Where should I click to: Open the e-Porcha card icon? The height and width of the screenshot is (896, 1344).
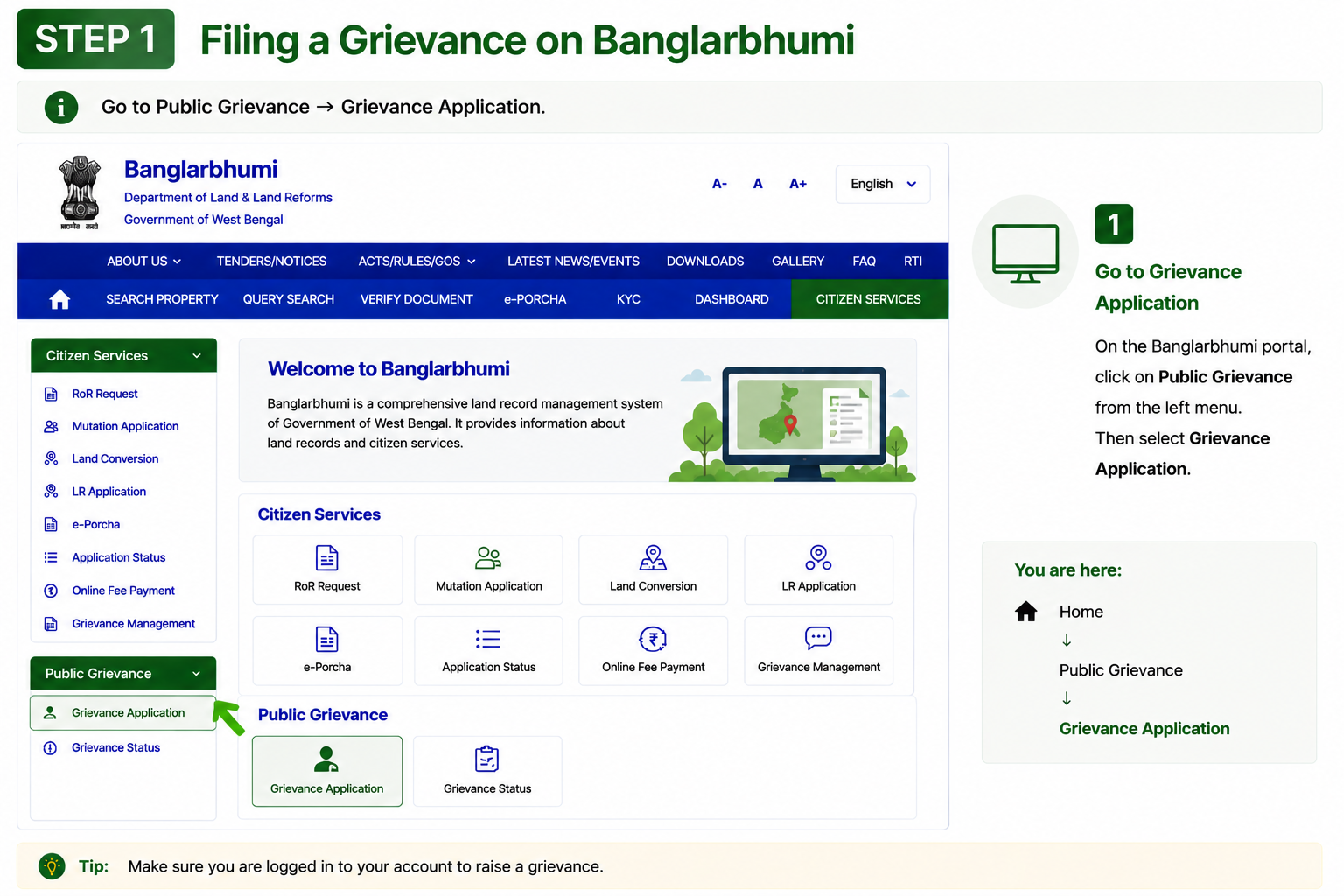point(326,639)
